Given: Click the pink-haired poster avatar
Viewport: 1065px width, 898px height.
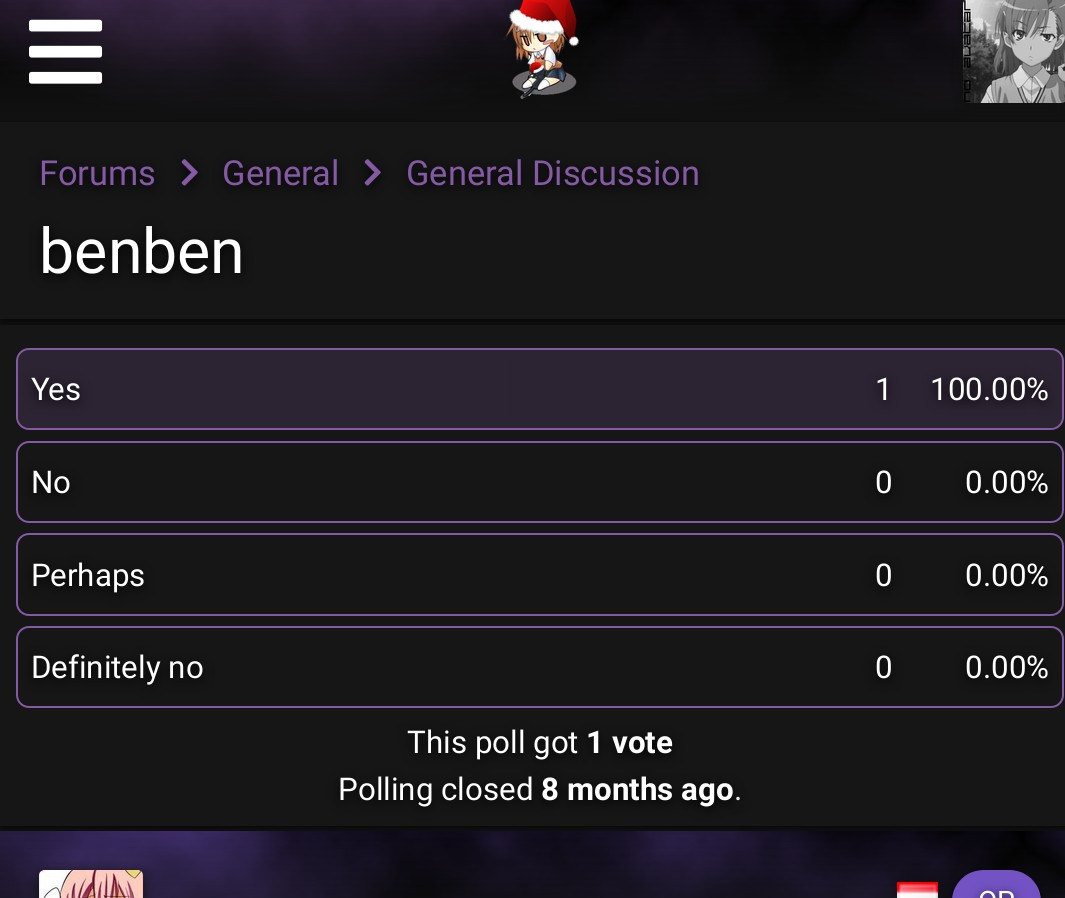Looking at the screenshot, I should click(91, 884).
